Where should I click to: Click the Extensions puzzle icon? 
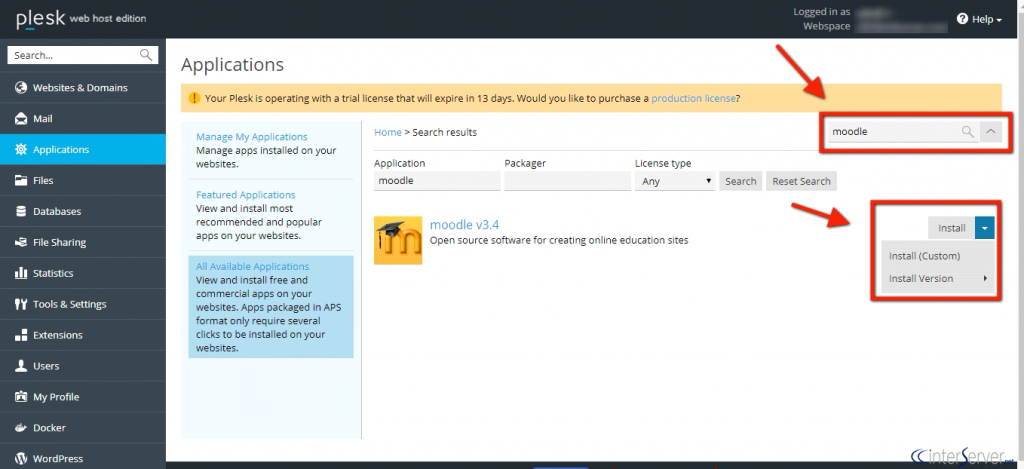[21, 335]
